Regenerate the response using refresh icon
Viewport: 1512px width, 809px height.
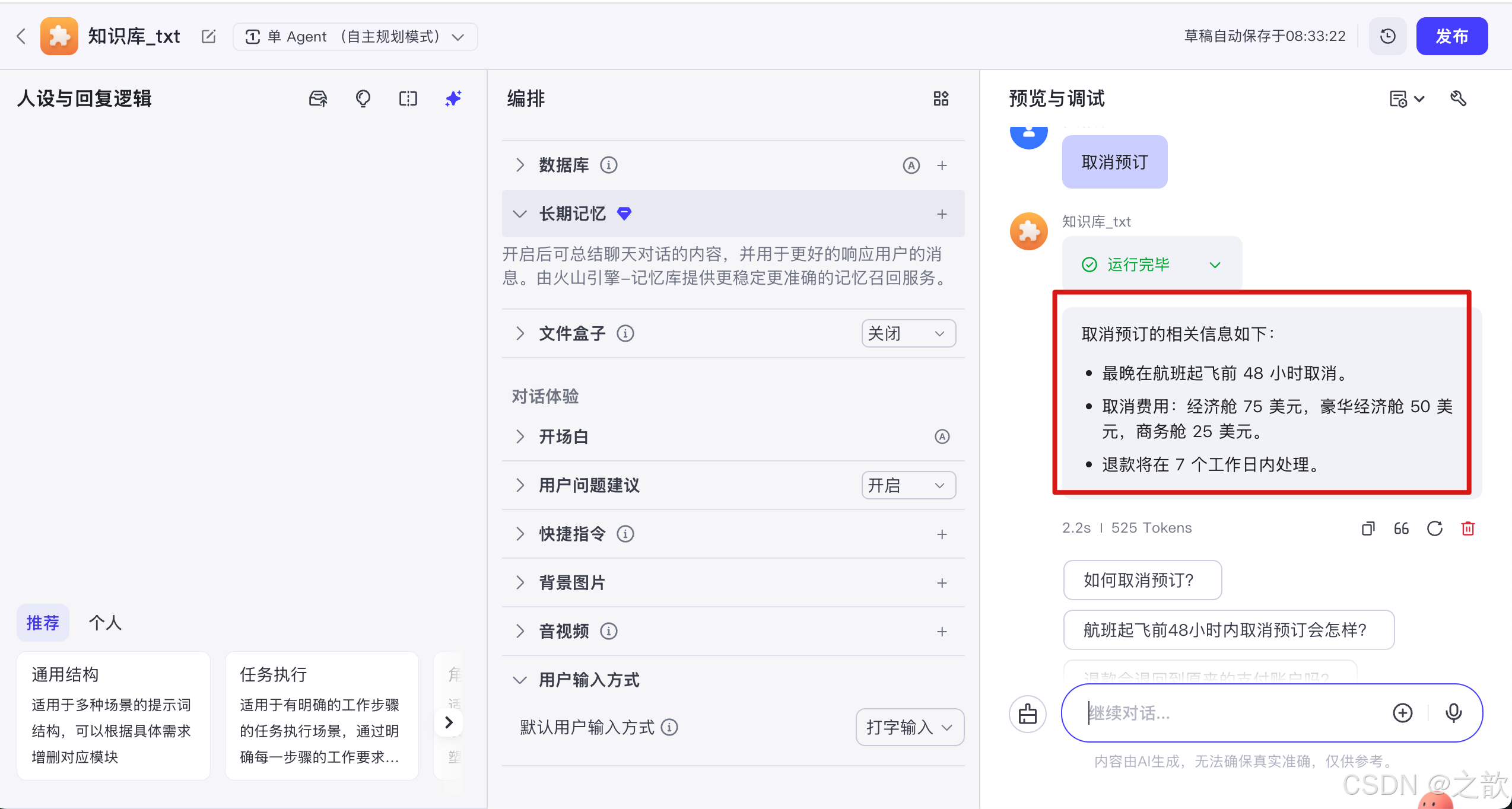(x=1434, y=528)
